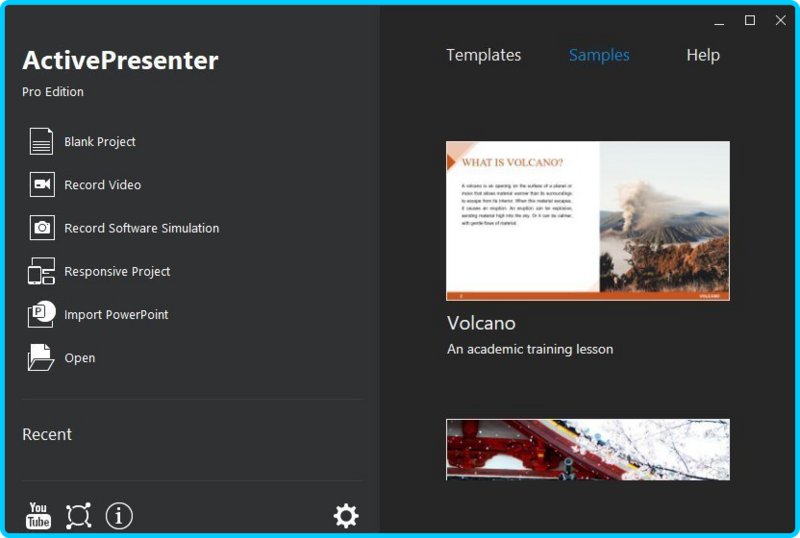Open the YouTube channel icon

tap(38, 515)
